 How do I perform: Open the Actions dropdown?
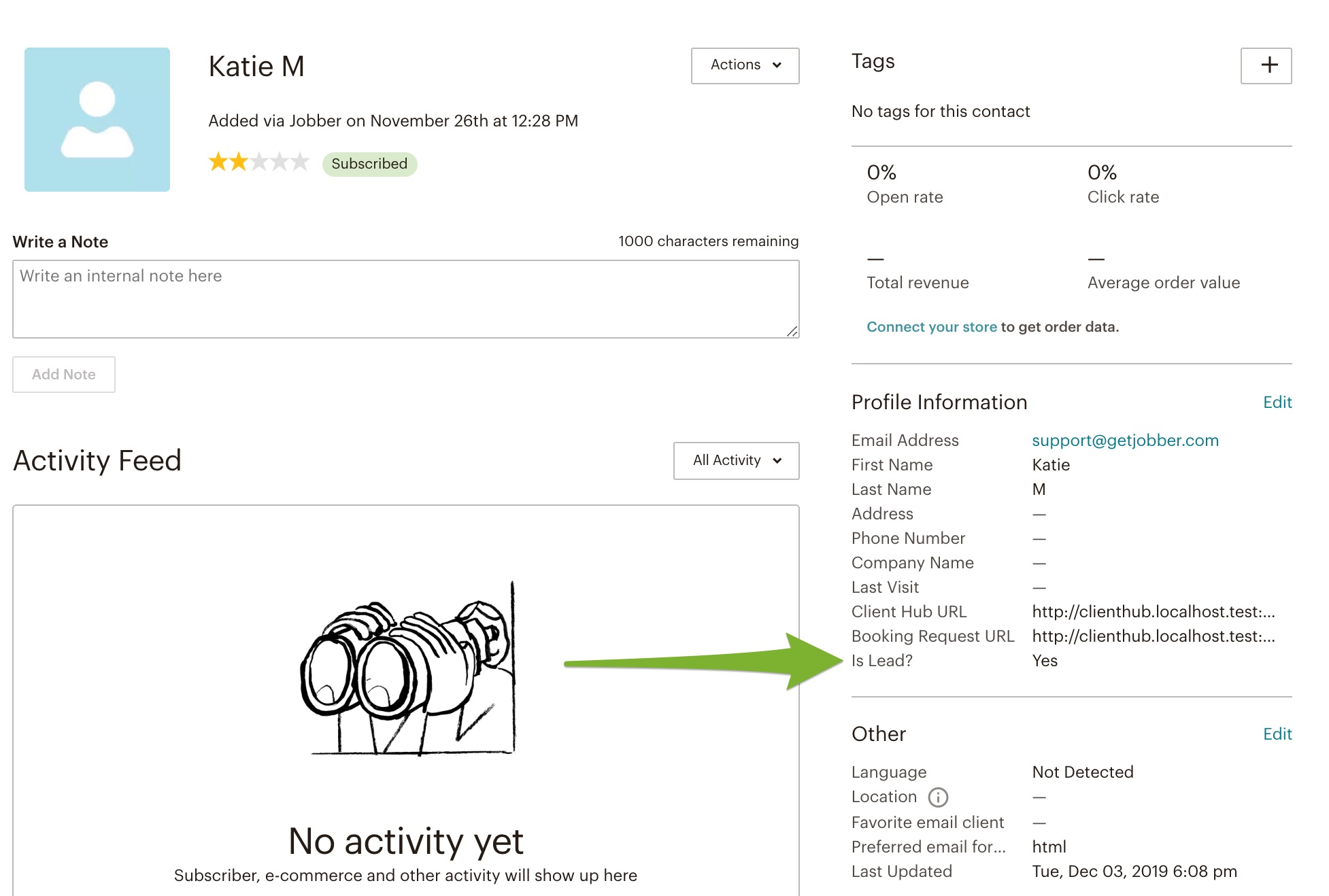point(744,65)
